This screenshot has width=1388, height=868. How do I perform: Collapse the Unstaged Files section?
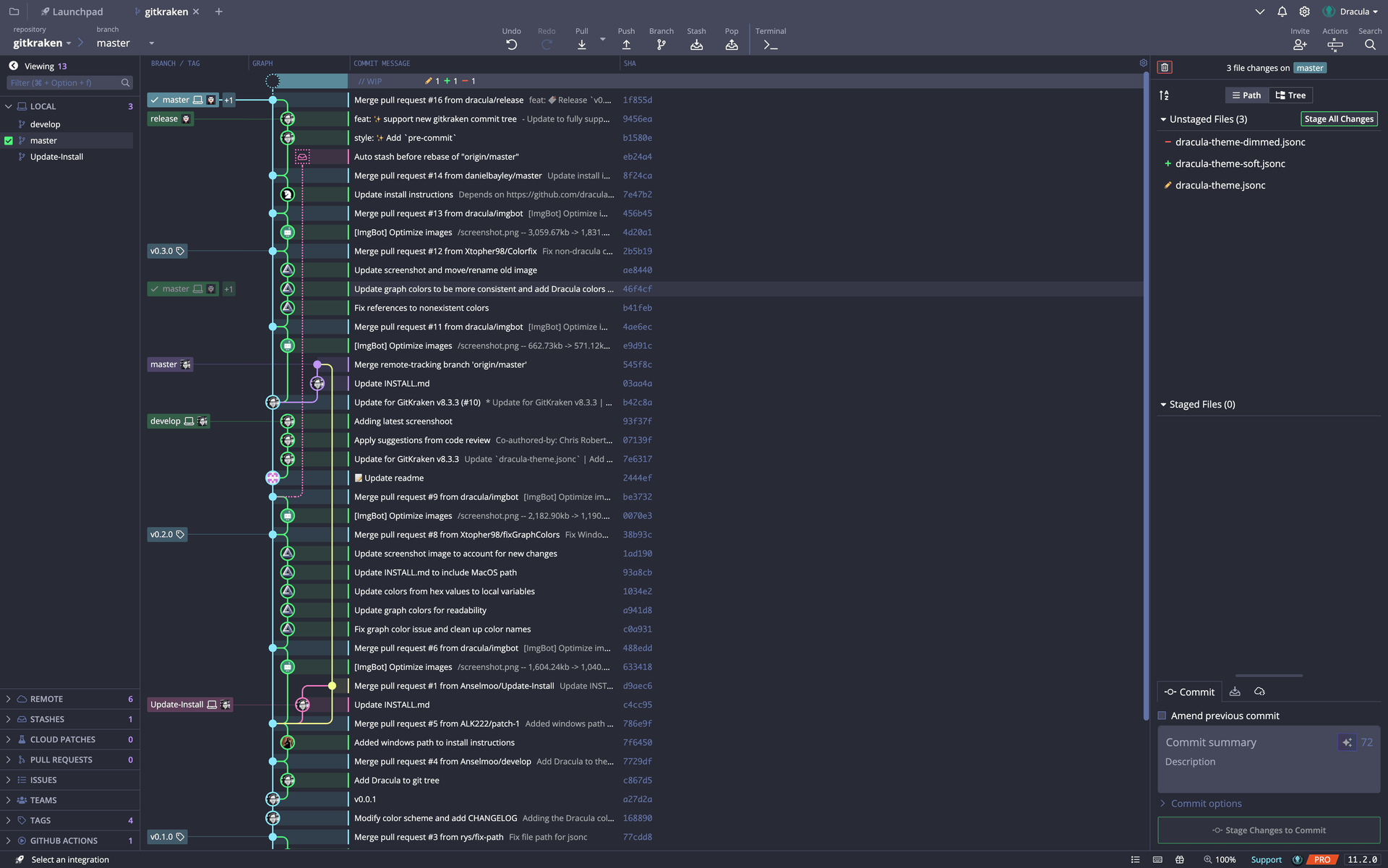click(x=1163, y=119)
